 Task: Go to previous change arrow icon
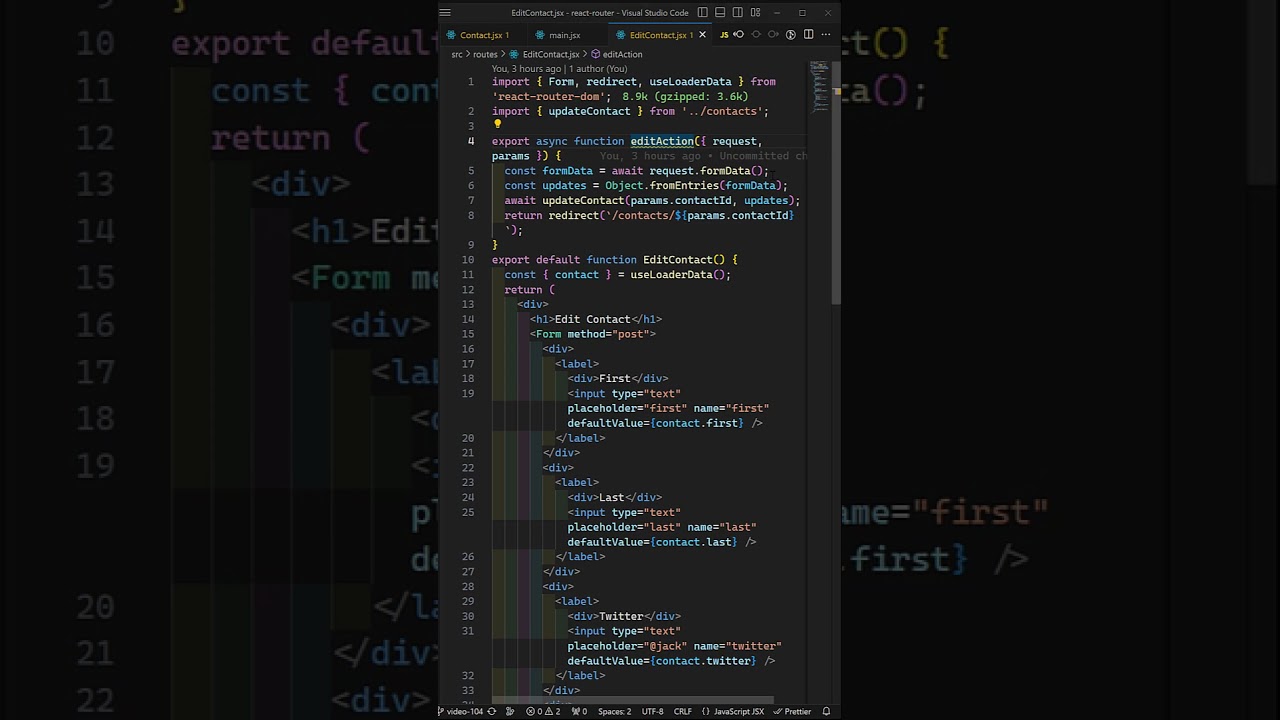coord(739,35)
